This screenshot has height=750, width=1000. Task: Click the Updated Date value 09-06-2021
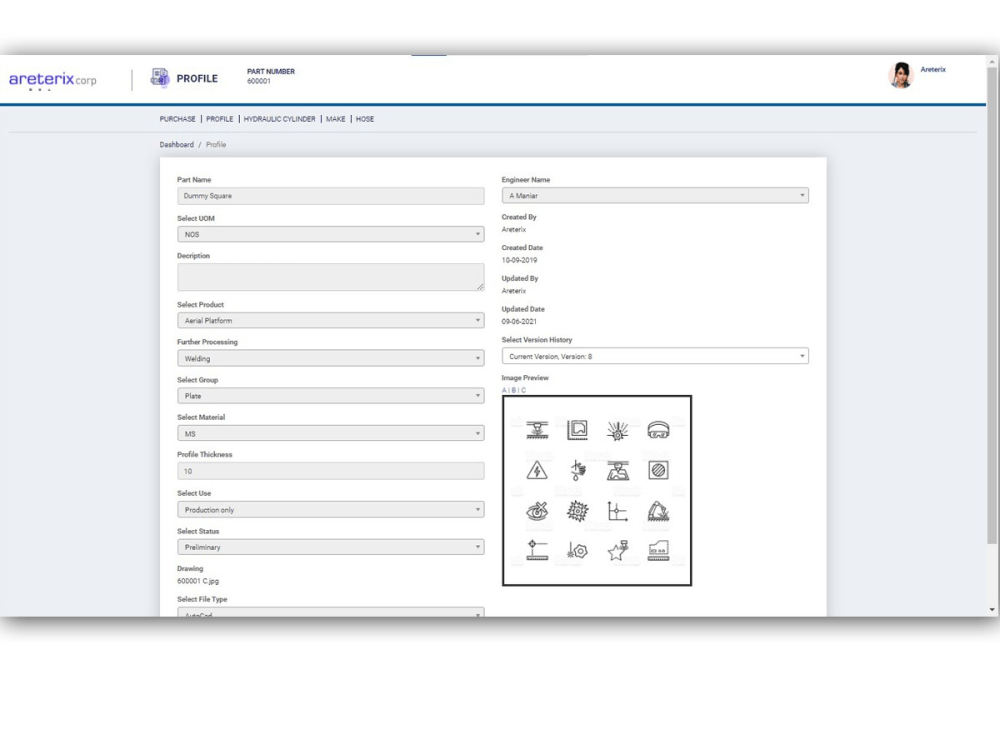point(519,321)
